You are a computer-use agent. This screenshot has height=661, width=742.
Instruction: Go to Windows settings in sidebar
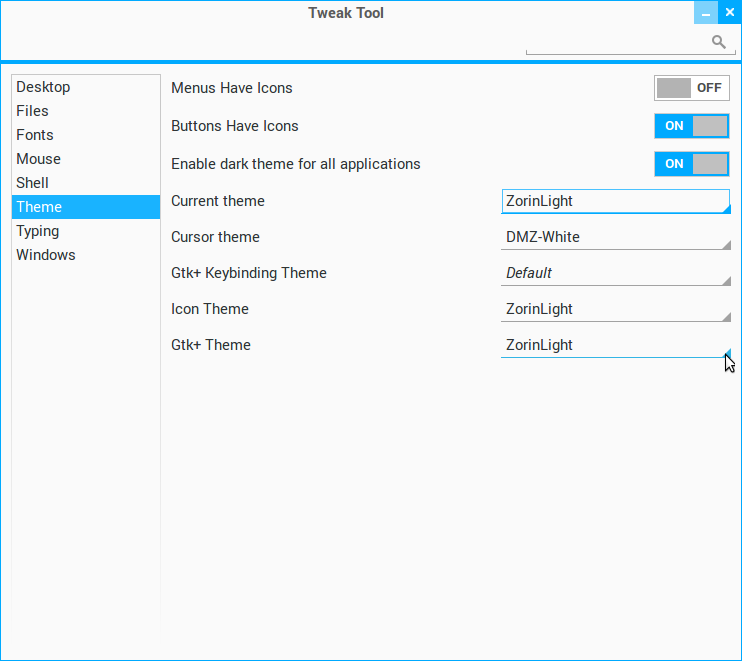click(45, 255)
